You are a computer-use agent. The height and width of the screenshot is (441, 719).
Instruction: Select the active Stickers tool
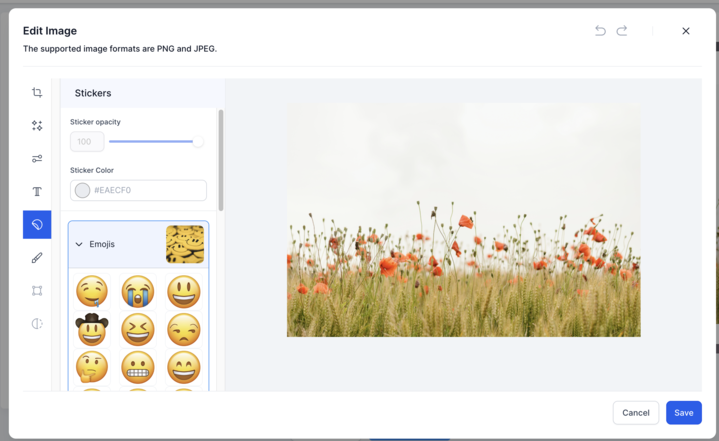[37, 225]
